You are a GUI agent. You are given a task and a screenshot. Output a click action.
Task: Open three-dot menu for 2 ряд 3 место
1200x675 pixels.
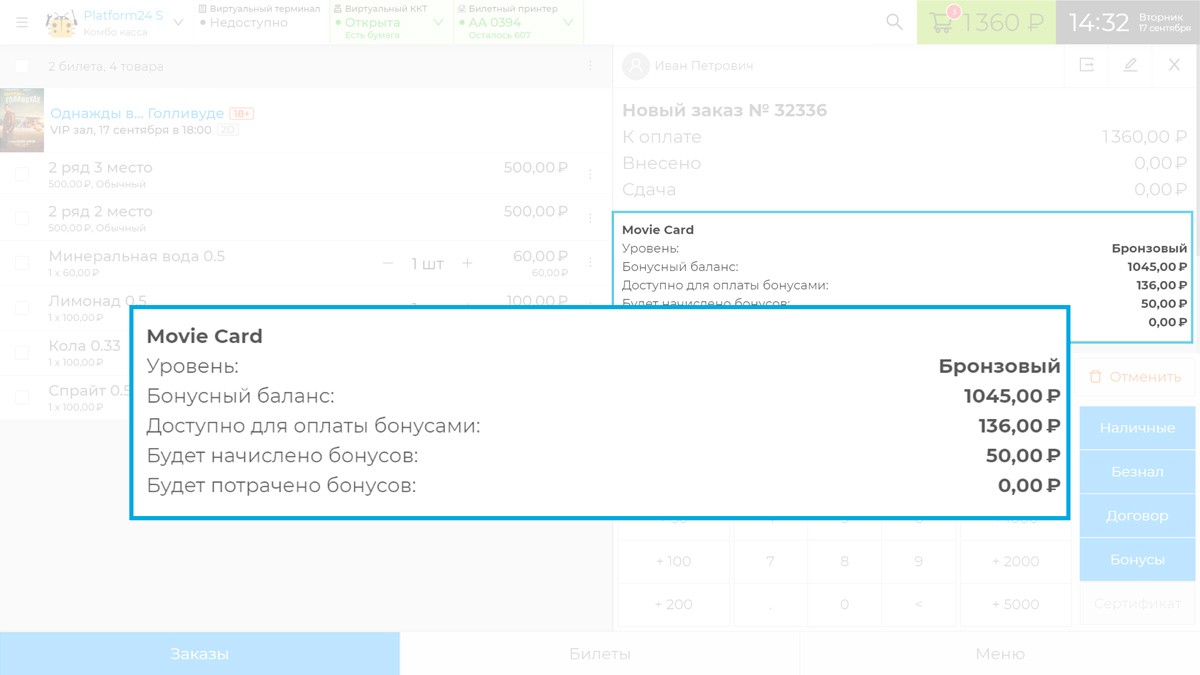click(x=590, y=174)
